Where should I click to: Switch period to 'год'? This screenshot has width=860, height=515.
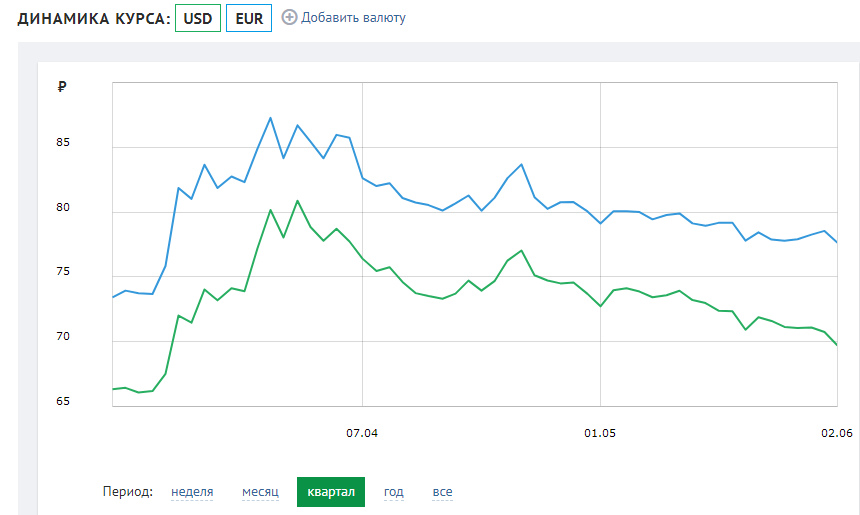[x=394, y=492]
